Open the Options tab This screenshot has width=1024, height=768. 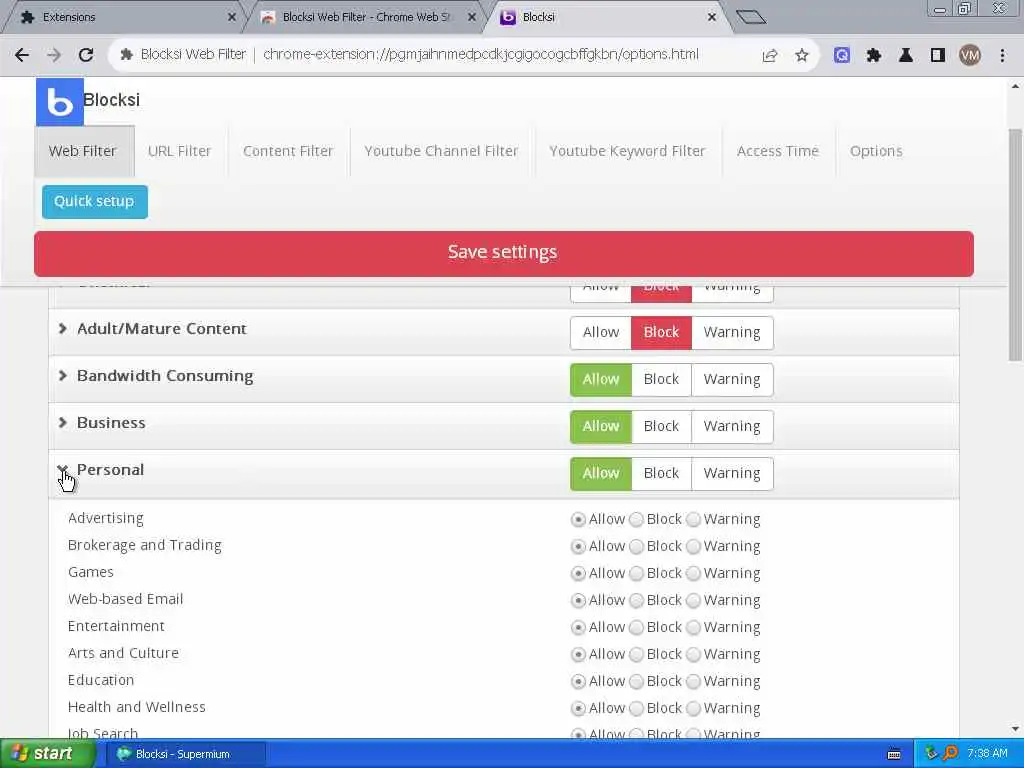pos(876,152)
